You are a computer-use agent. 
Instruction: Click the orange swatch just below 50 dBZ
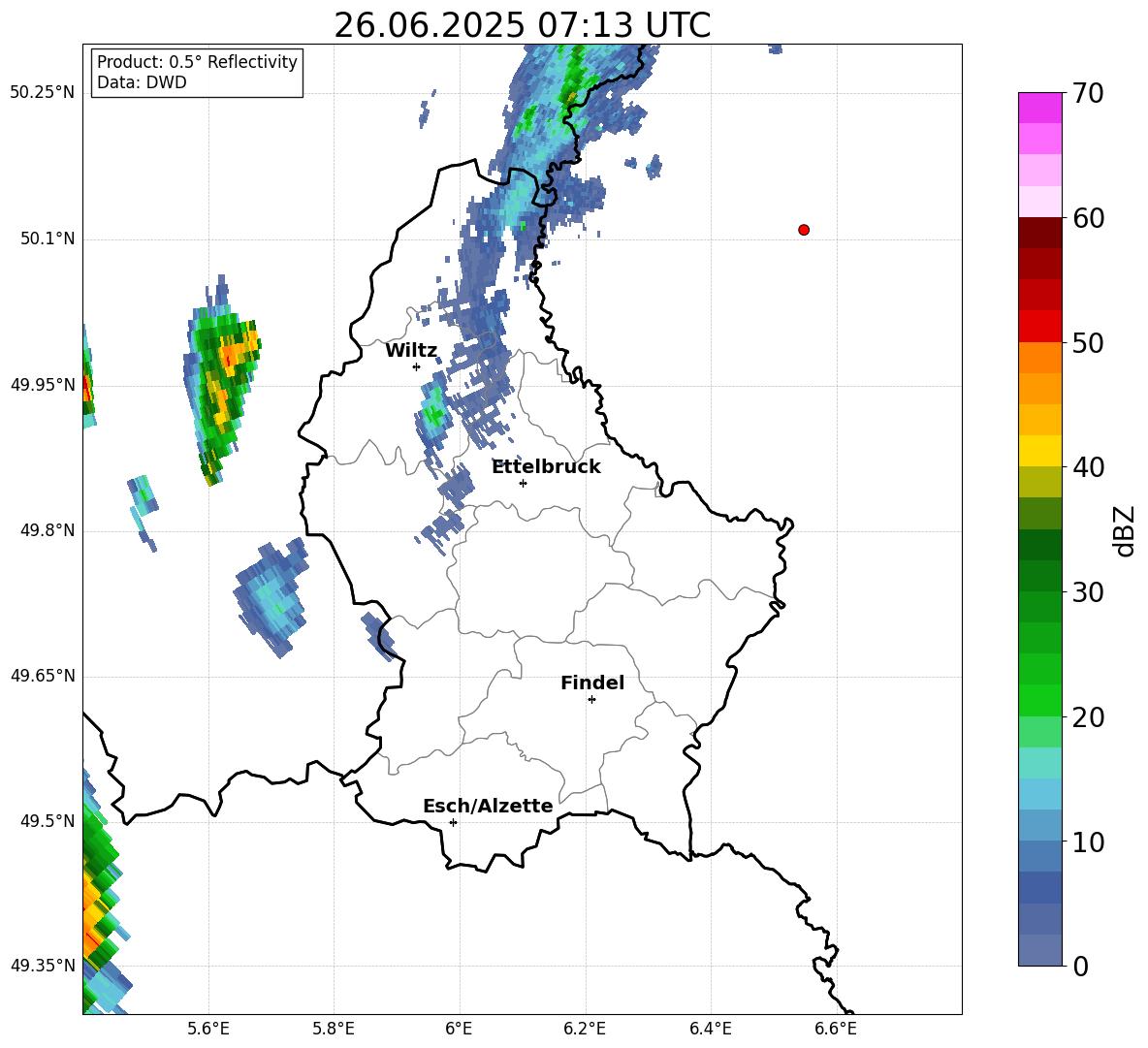coord(1039,358)
